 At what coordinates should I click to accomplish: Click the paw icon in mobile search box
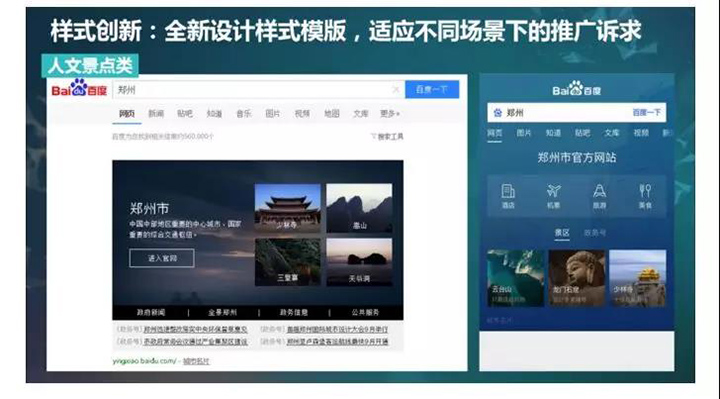coord(497,112)
